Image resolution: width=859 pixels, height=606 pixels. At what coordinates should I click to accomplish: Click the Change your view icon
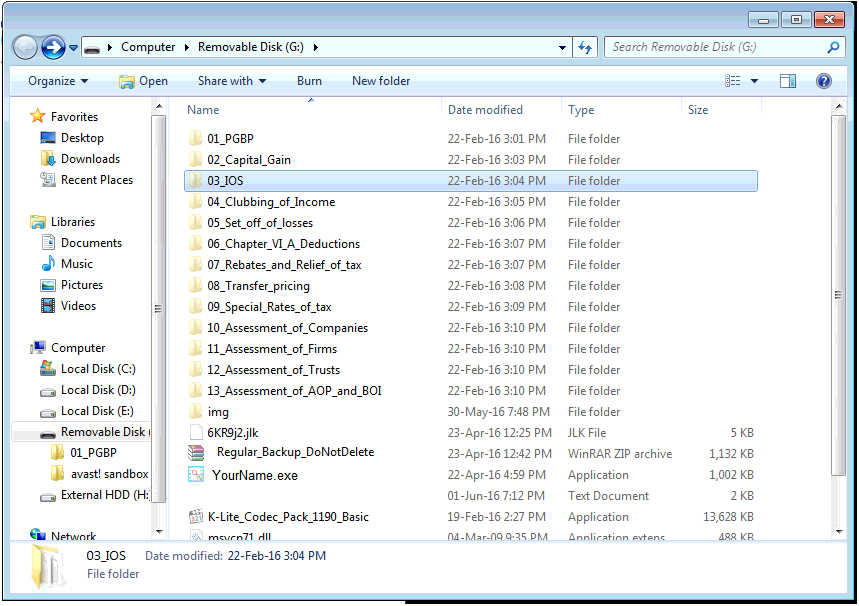click(733, 81)
